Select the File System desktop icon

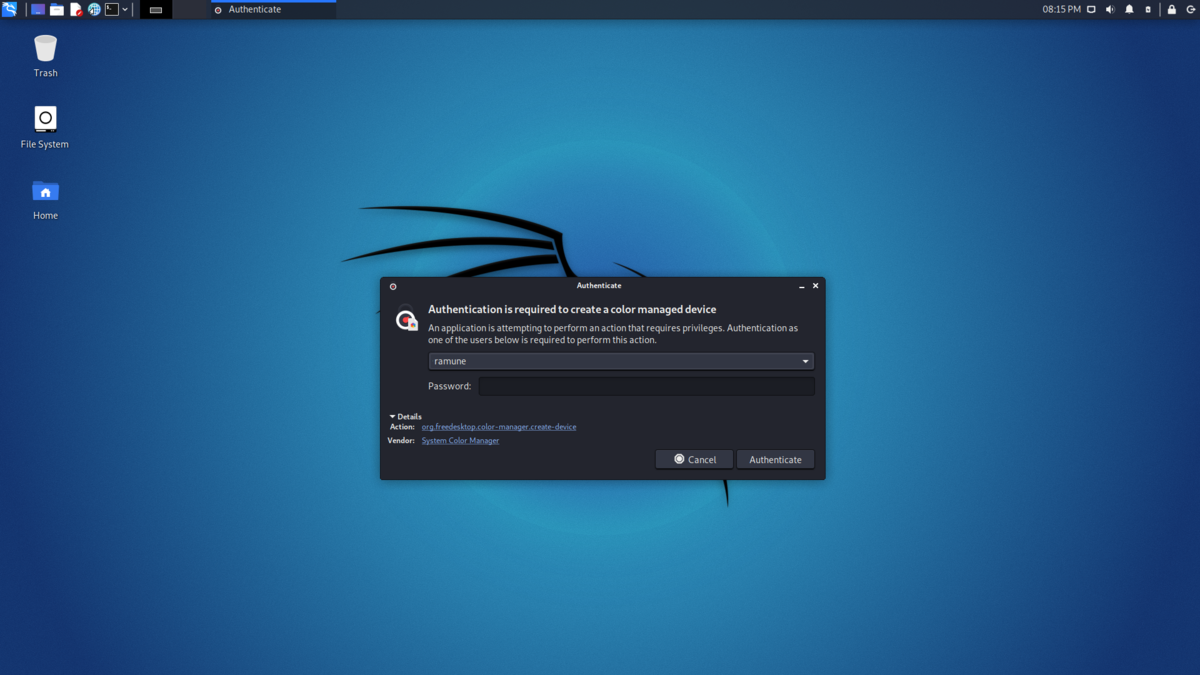[x=45, y=127]
